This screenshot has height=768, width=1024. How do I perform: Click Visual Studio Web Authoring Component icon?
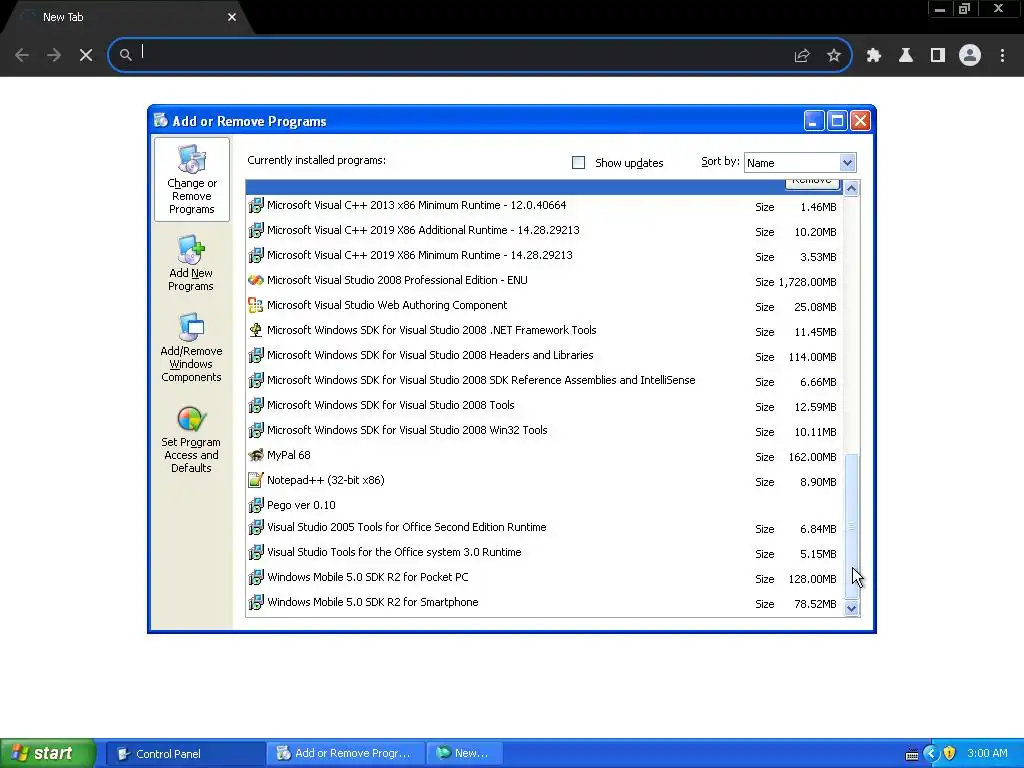coord(256,305)
